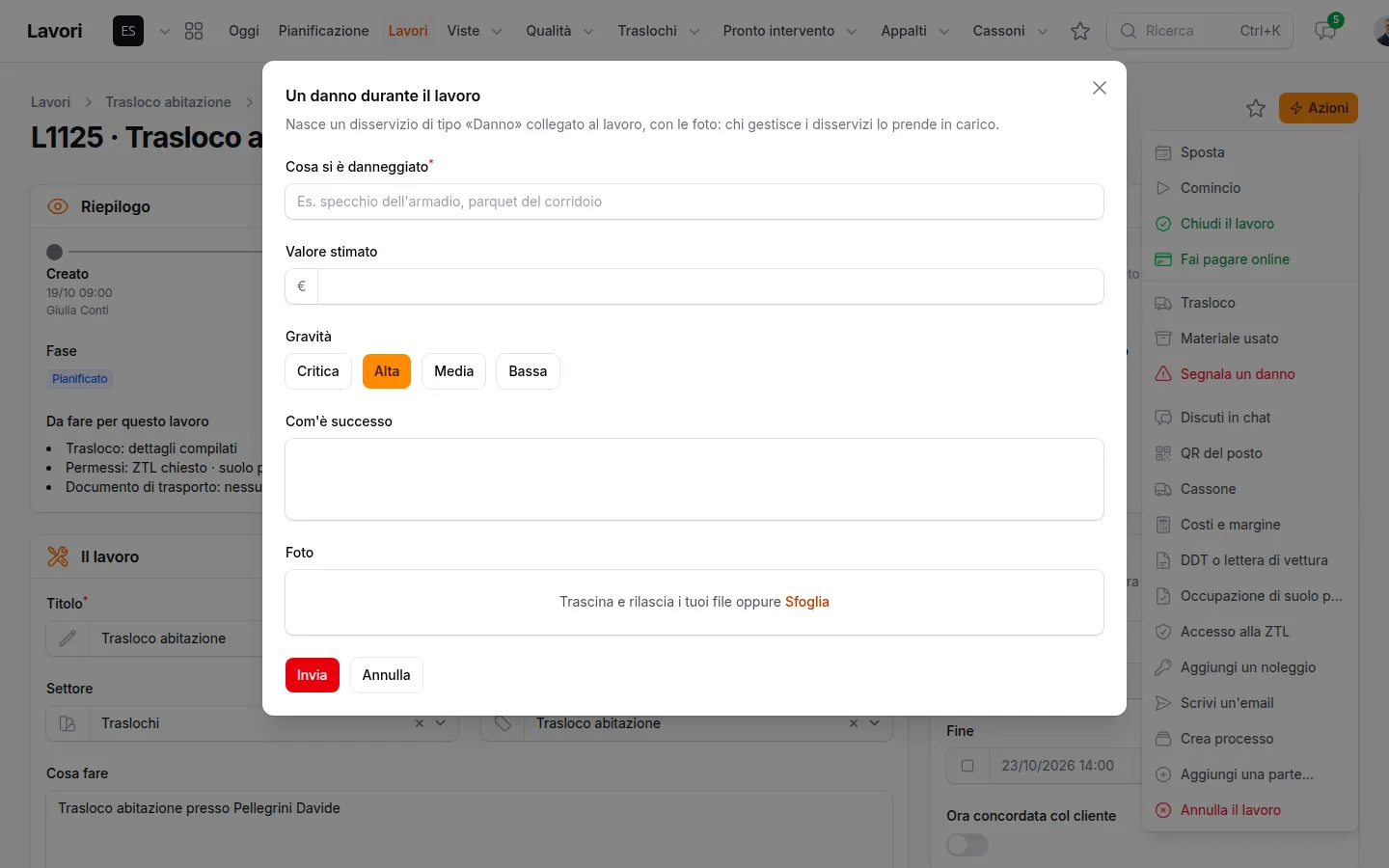Viewport: 1389px width, 868px height.
Task: Click the QR del posto icon
Action: [1163, 453]
